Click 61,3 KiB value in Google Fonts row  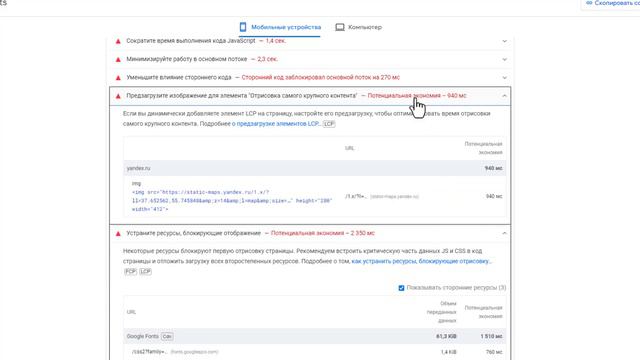(446, 336)
